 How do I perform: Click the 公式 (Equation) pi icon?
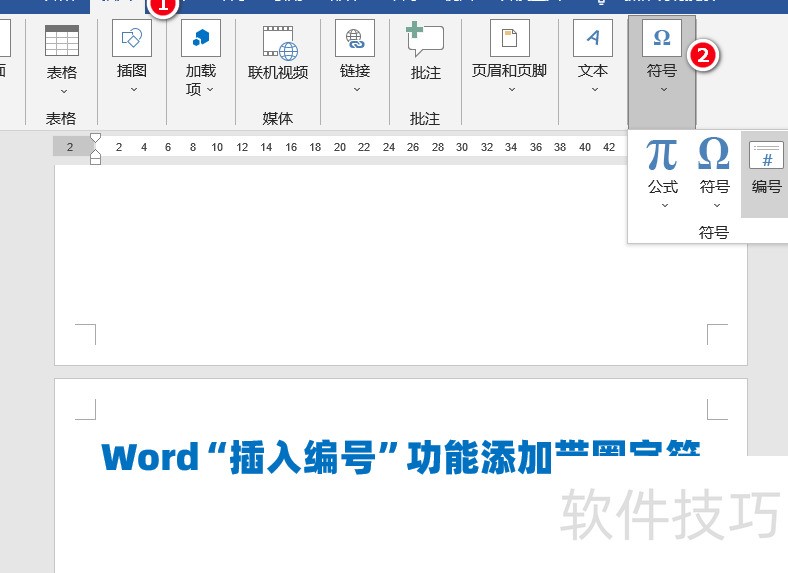(662, 154)
